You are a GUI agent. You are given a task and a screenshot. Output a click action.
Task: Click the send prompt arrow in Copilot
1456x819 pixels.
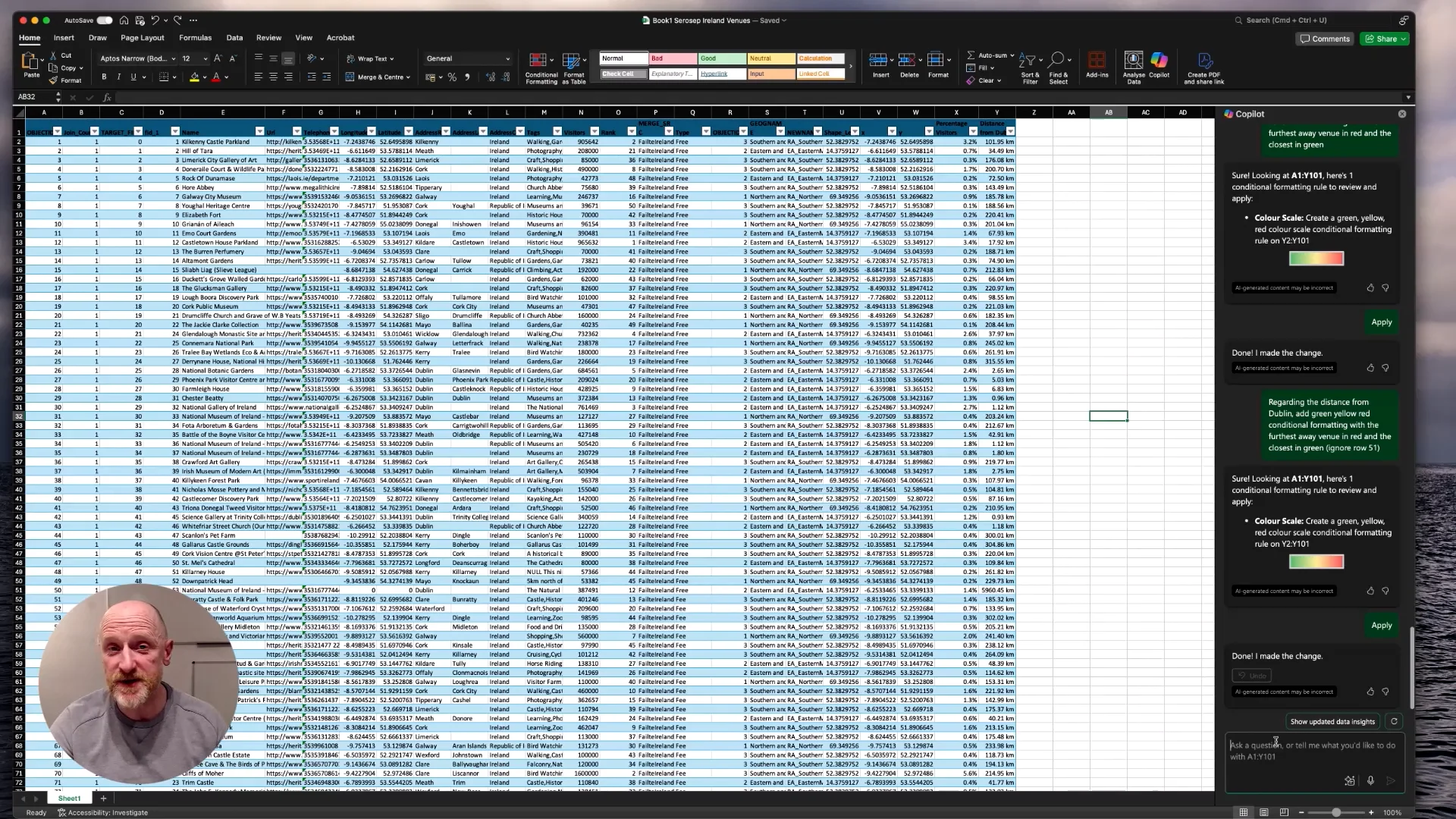coord(1391,780)
